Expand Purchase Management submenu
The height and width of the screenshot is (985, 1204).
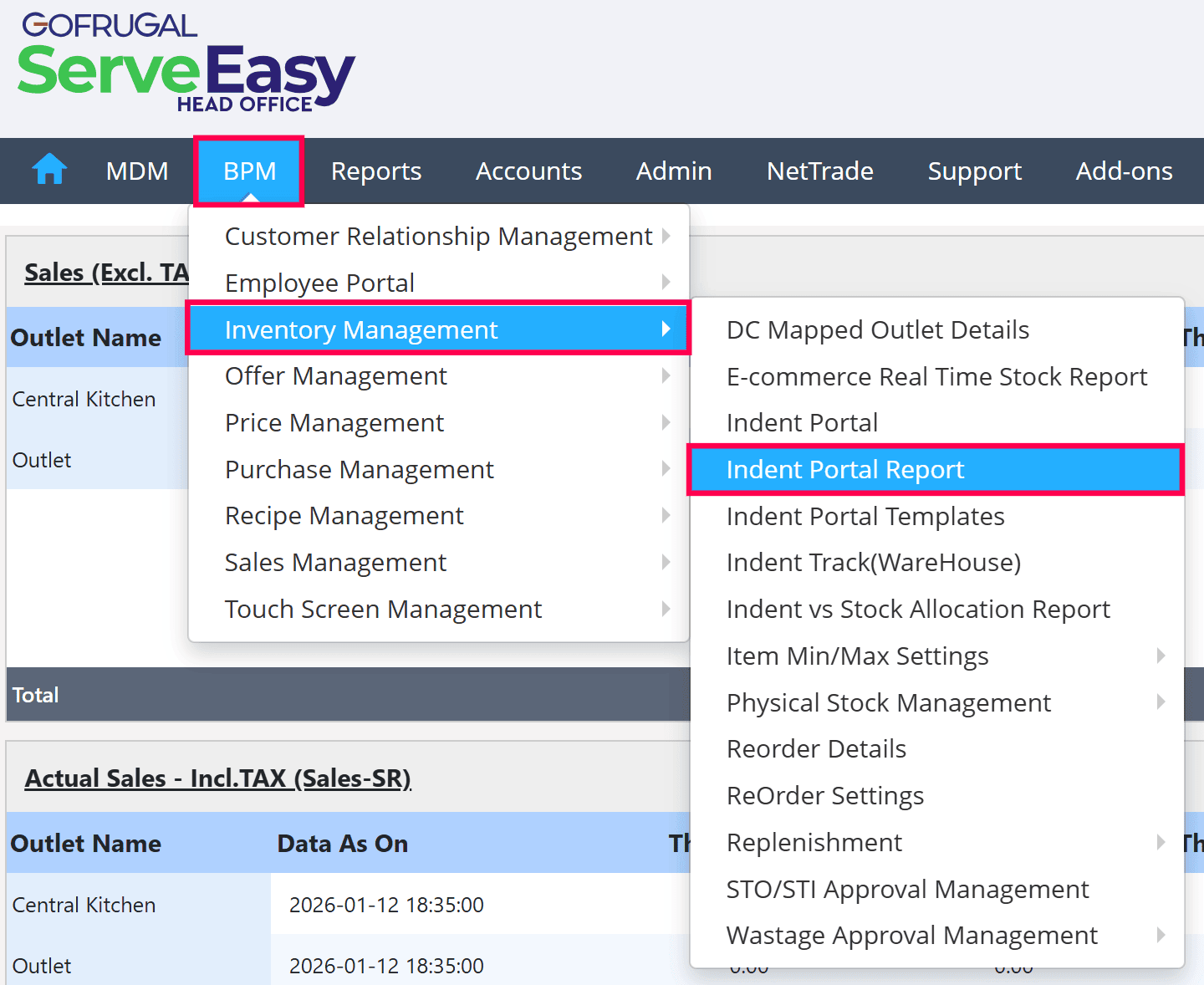point(439,470)
